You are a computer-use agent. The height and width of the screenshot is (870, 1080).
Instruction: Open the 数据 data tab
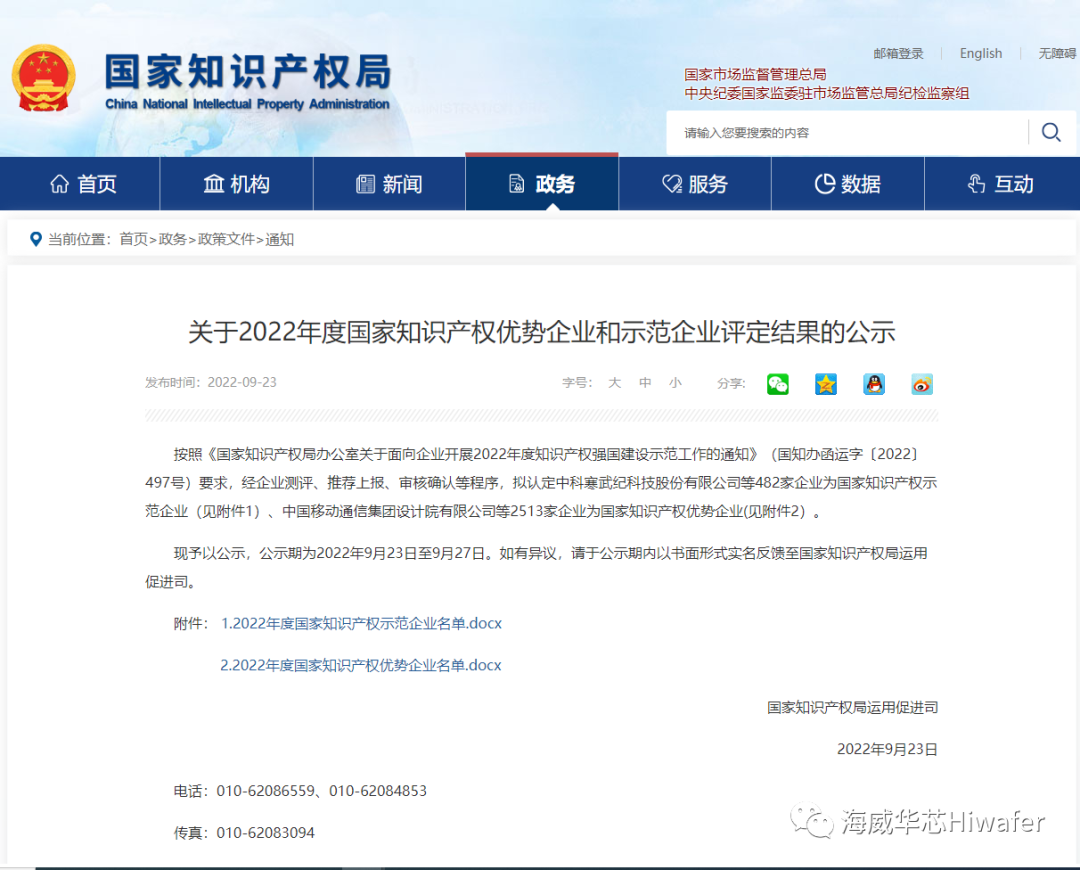pyautogui.click(x=848, y=184)
